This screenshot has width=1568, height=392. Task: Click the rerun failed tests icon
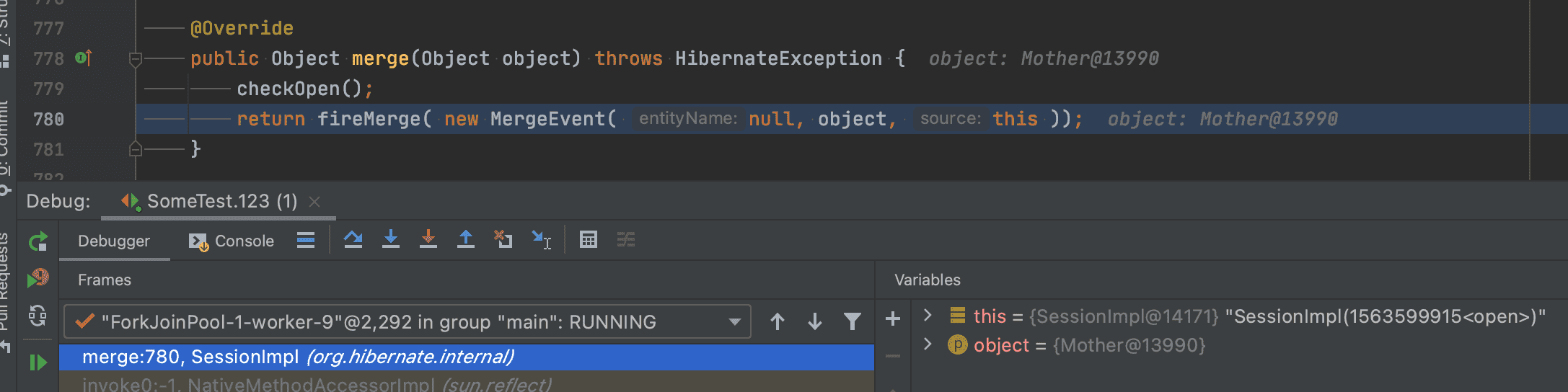38,278
